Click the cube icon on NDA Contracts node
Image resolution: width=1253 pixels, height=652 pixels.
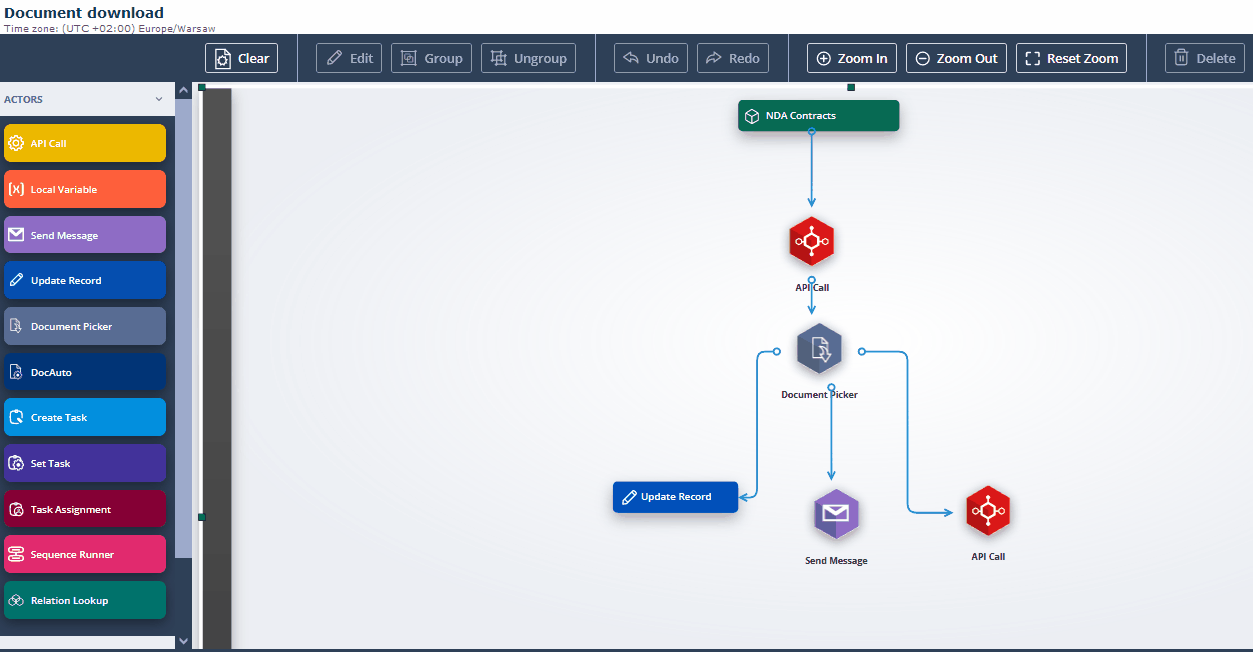click(x=752, y=116)
